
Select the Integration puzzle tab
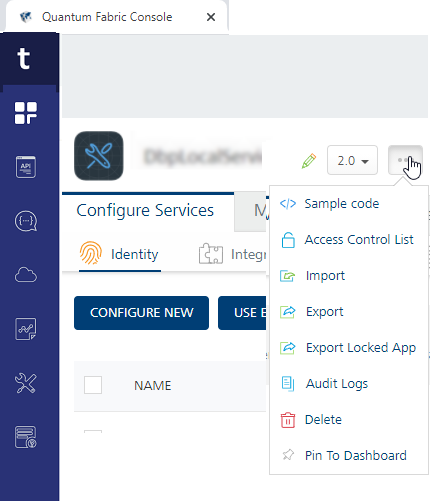point(232,254)
